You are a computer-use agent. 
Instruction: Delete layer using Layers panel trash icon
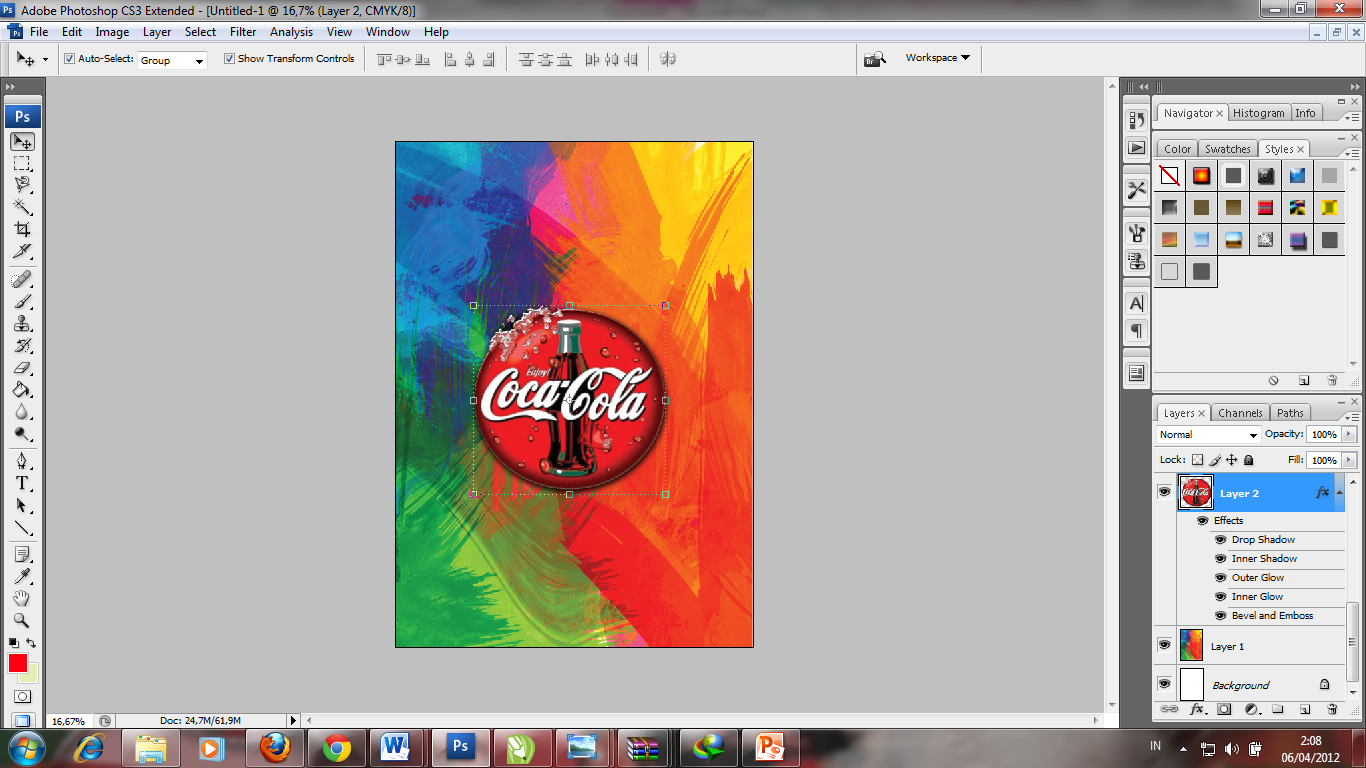click(1332, 709)
